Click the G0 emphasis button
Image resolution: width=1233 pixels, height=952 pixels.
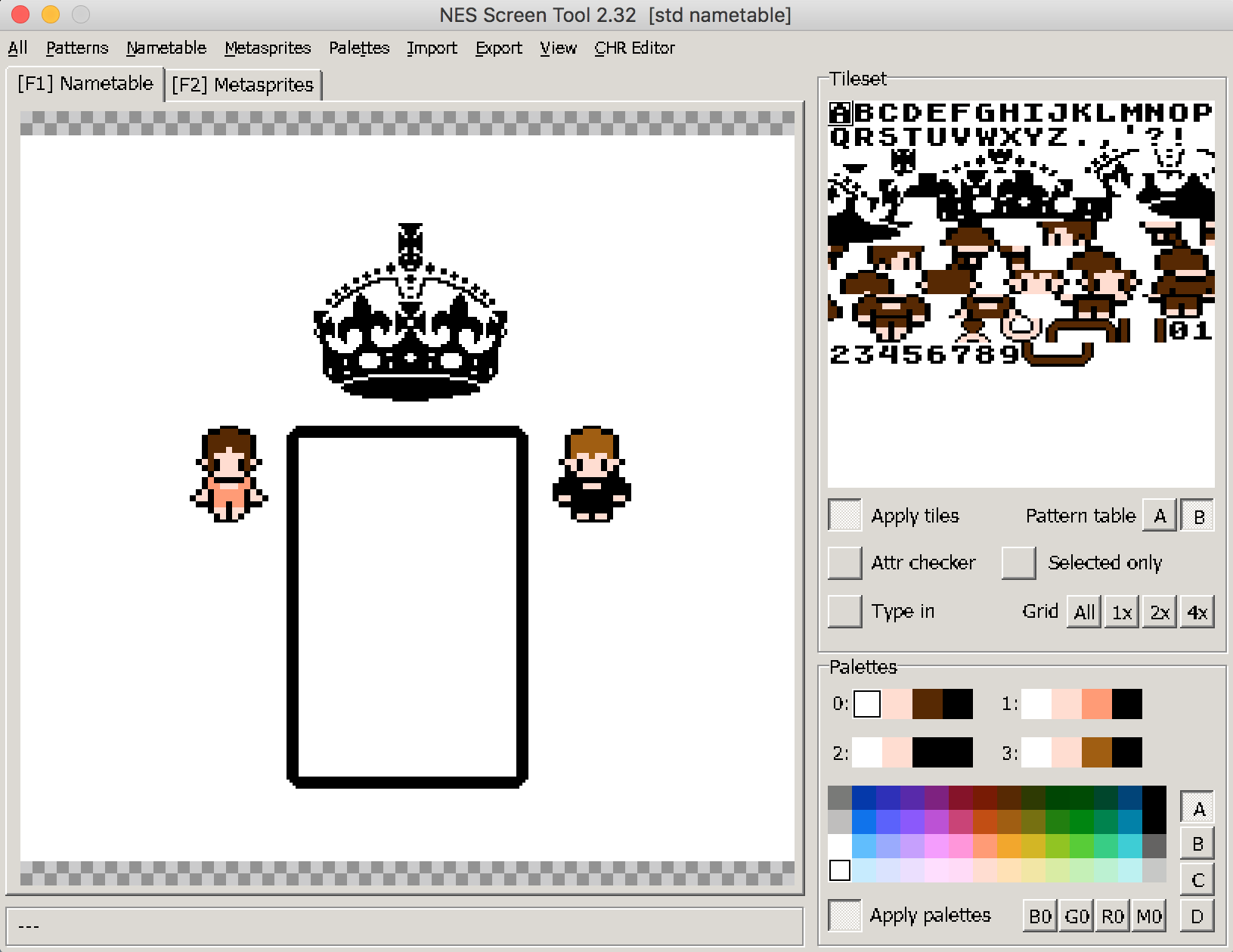click(x=1077, y=916)
